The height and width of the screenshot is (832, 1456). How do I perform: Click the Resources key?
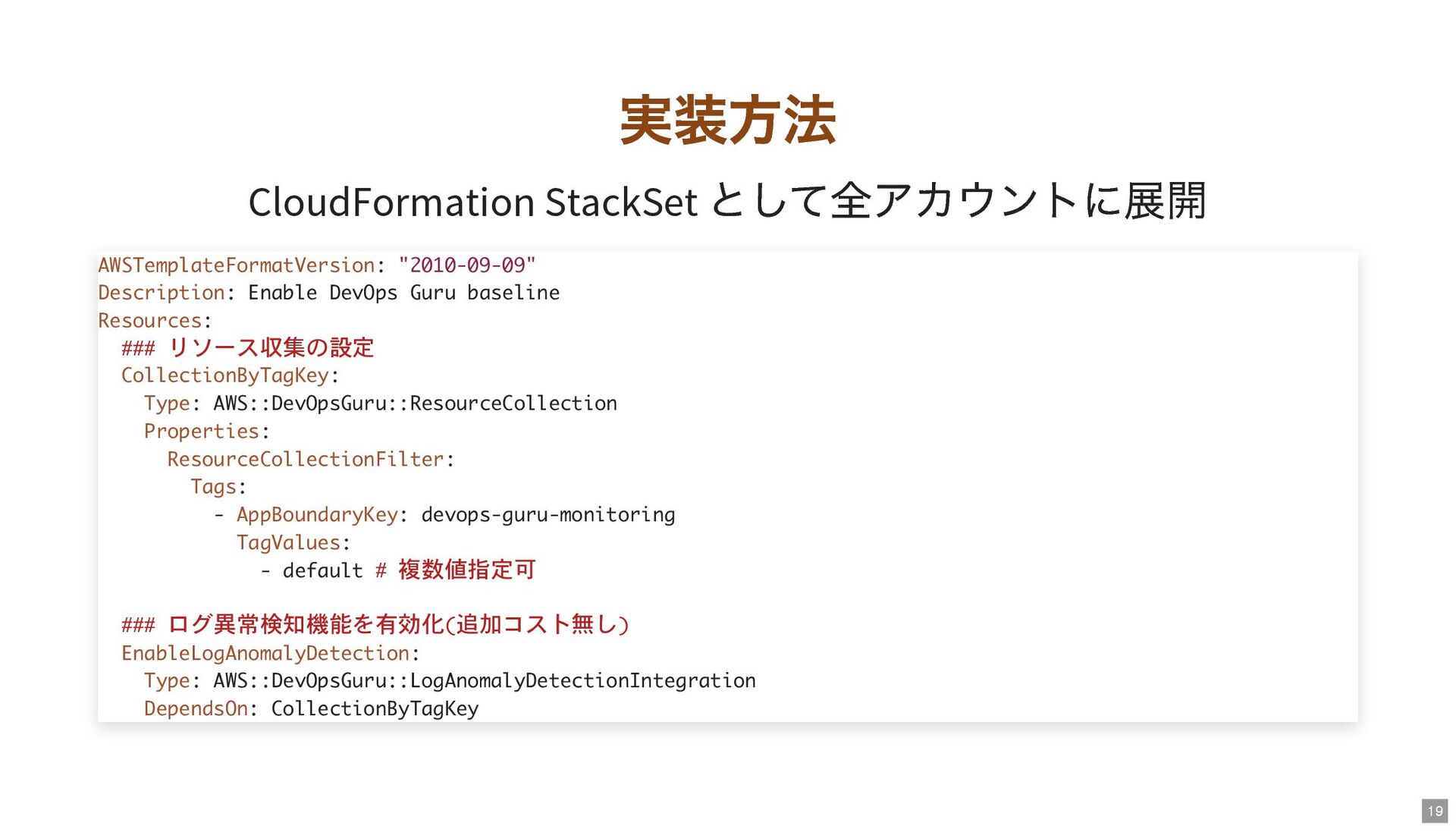(150, 321)
